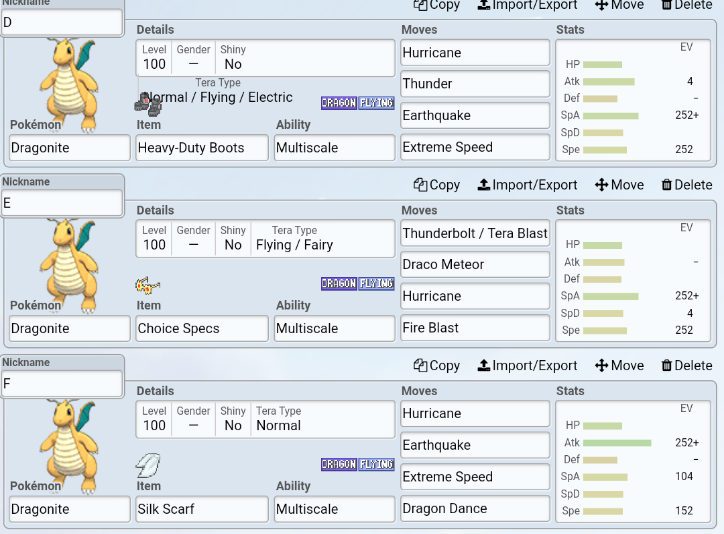Click Spe EV 152 on Dragonite F
The width and height of the screenshot is (724, 534).
pos(684,510)
